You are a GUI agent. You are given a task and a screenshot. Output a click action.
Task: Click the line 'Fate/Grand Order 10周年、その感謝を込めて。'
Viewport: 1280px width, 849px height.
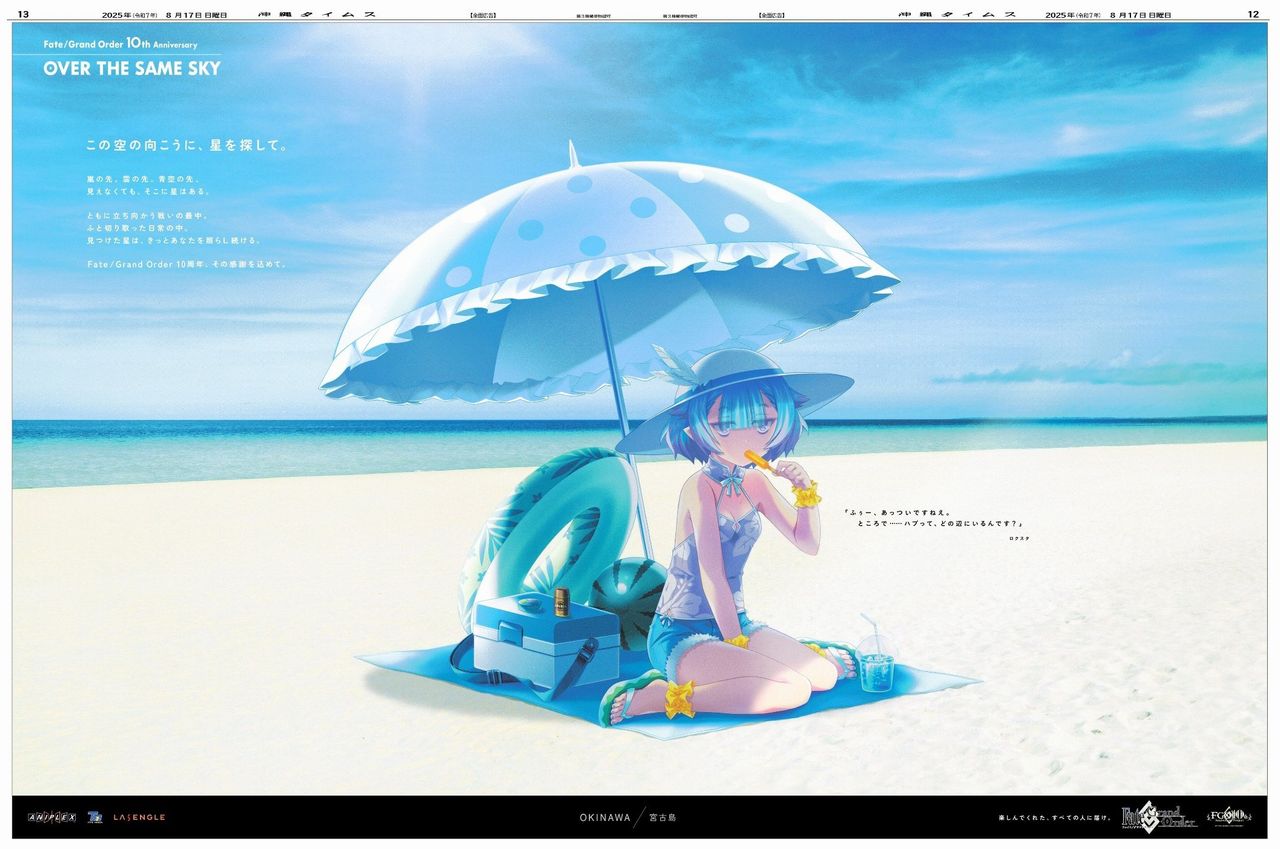[187, 264]
